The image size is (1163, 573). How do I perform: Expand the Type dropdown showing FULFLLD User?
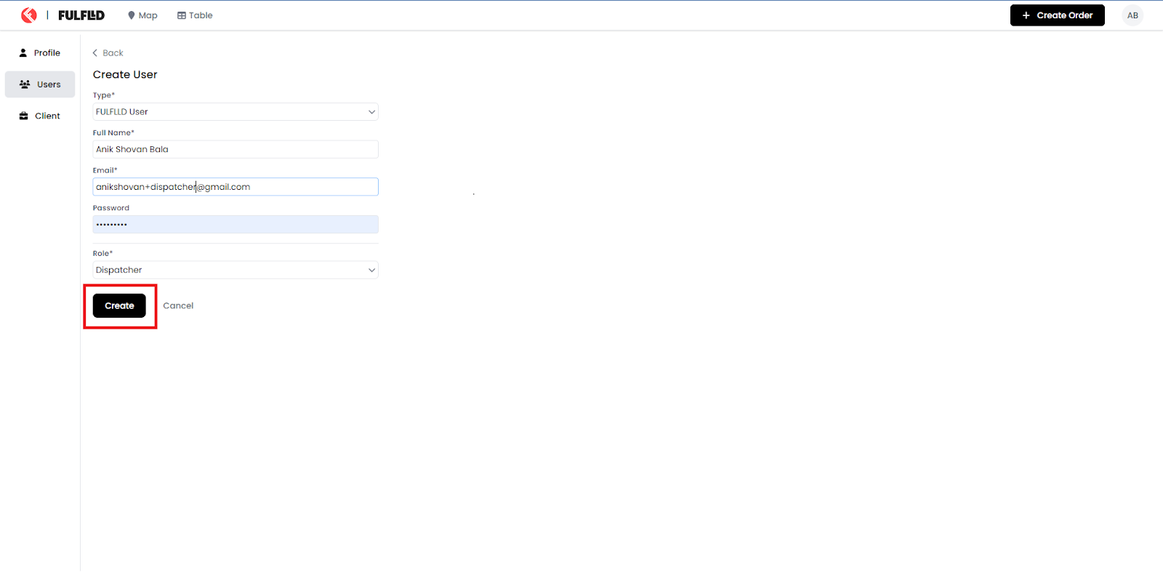click(235, 112)
